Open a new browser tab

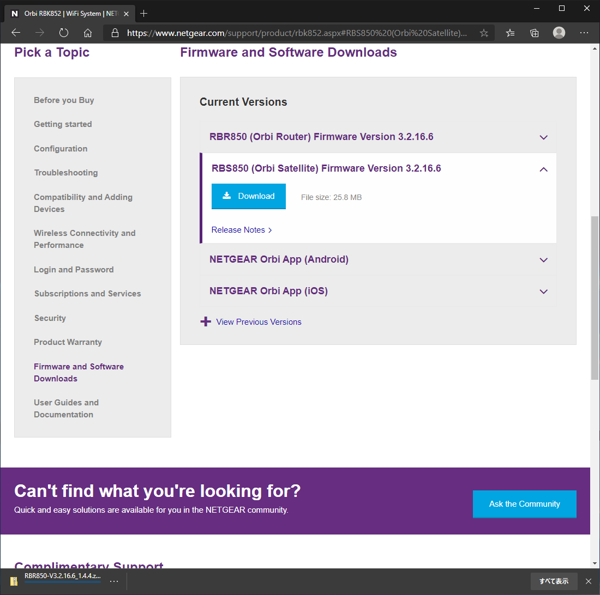click(143, 14)
